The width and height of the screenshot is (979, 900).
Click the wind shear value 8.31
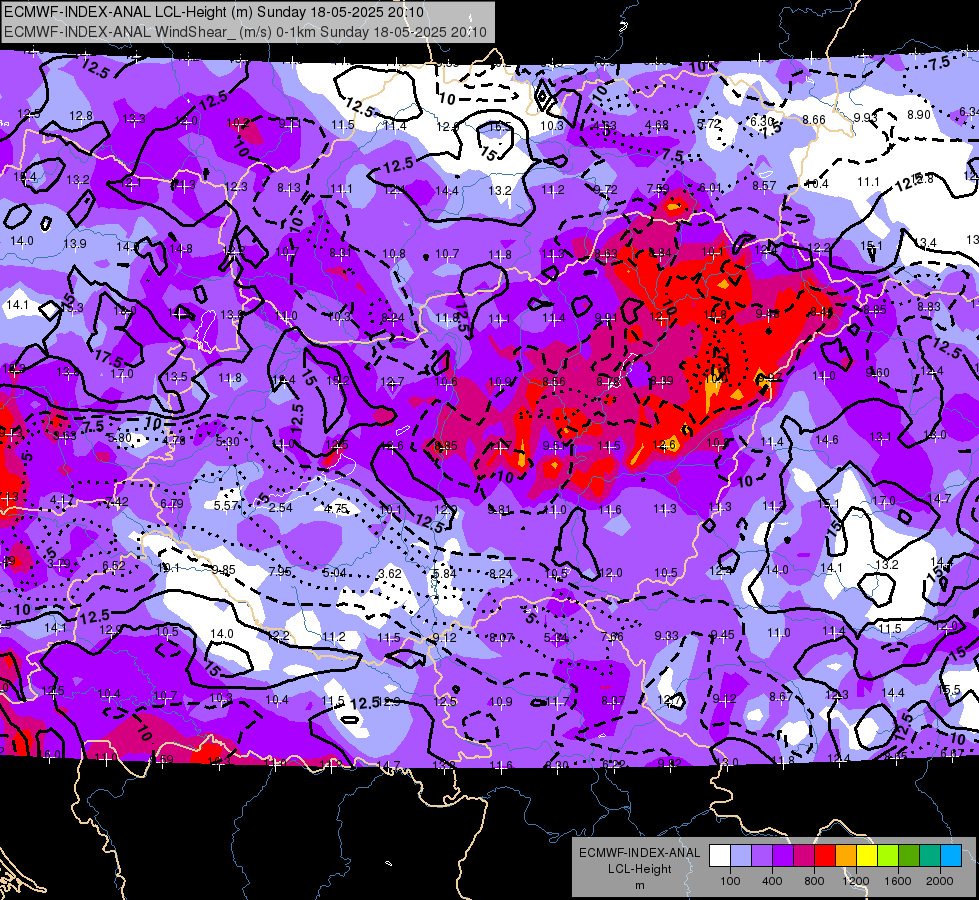pos(340,252)
